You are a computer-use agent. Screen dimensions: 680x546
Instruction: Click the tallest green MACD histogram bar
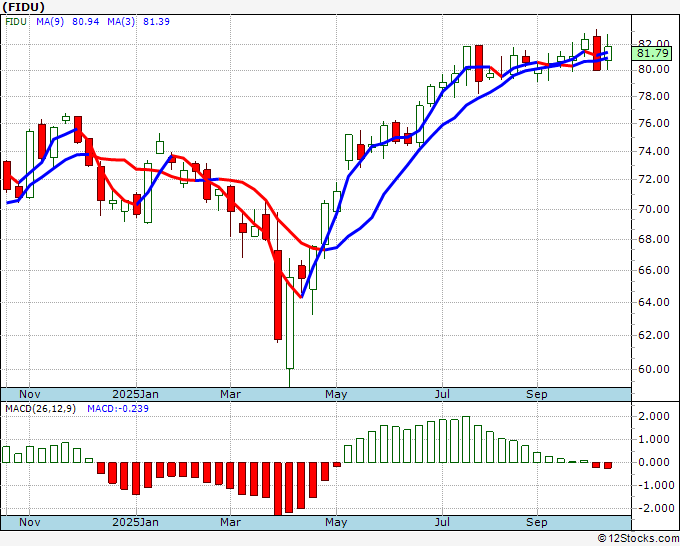click(x=466, y=439)
